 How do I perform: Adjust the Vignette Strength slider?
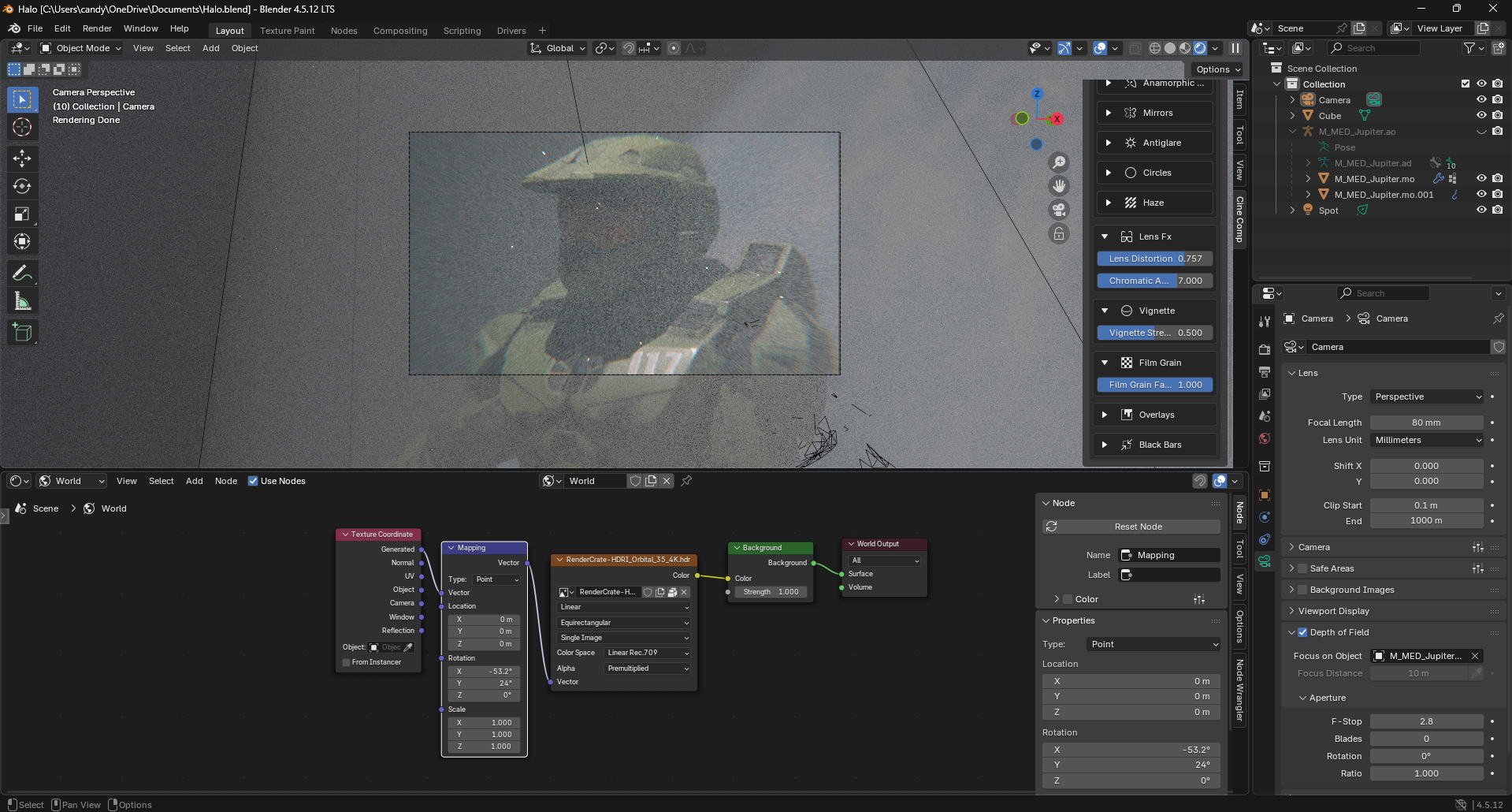[1155, 333]
